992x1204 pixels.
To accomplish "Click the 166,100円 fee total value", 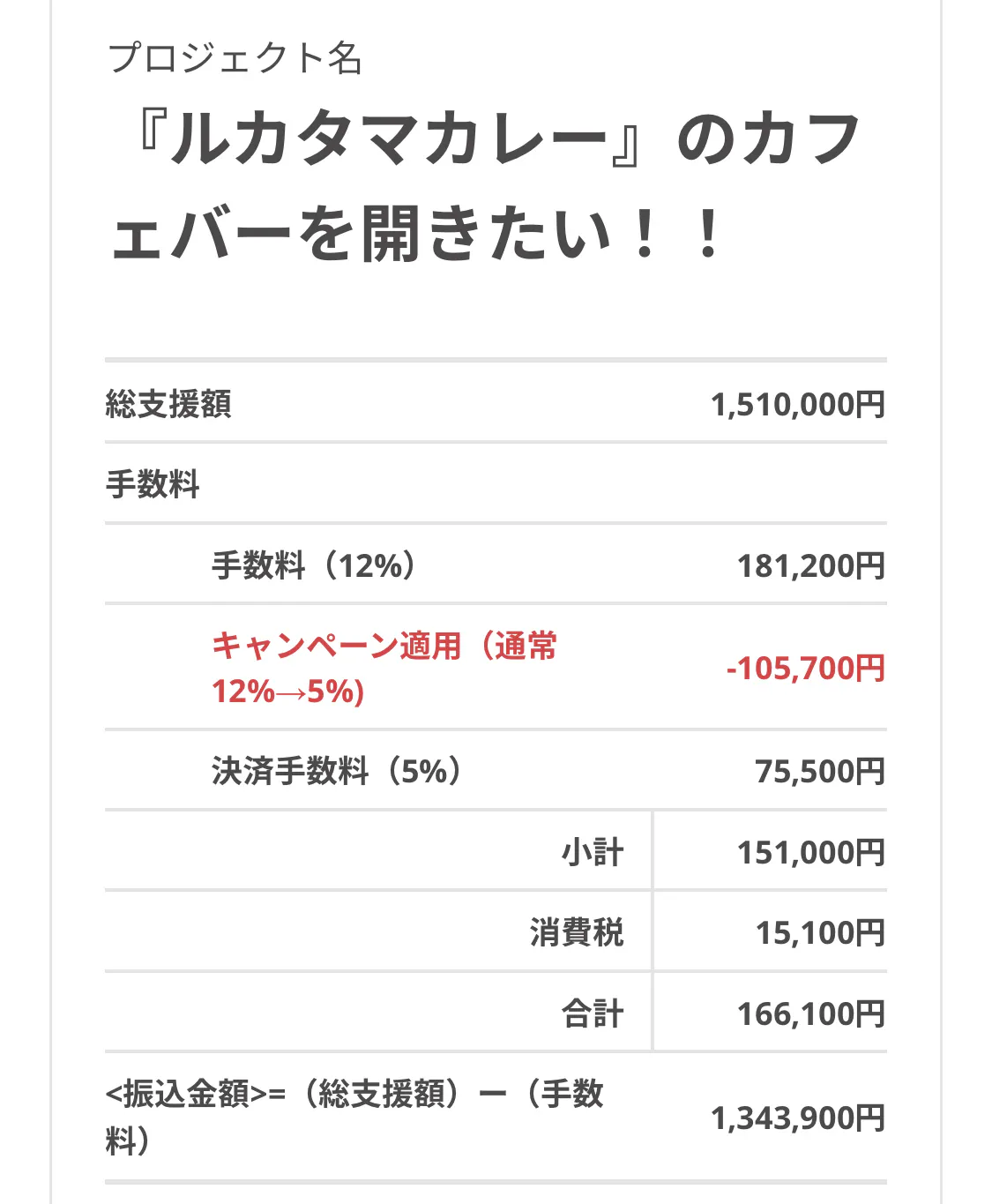I will point(810,1014).
